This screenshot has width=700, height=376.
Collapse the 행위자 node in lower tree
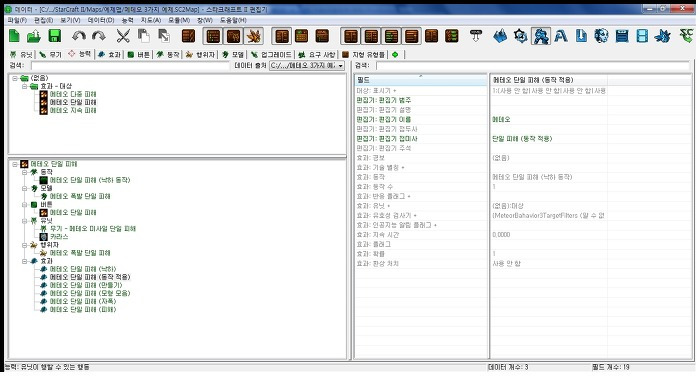point(25,245)
